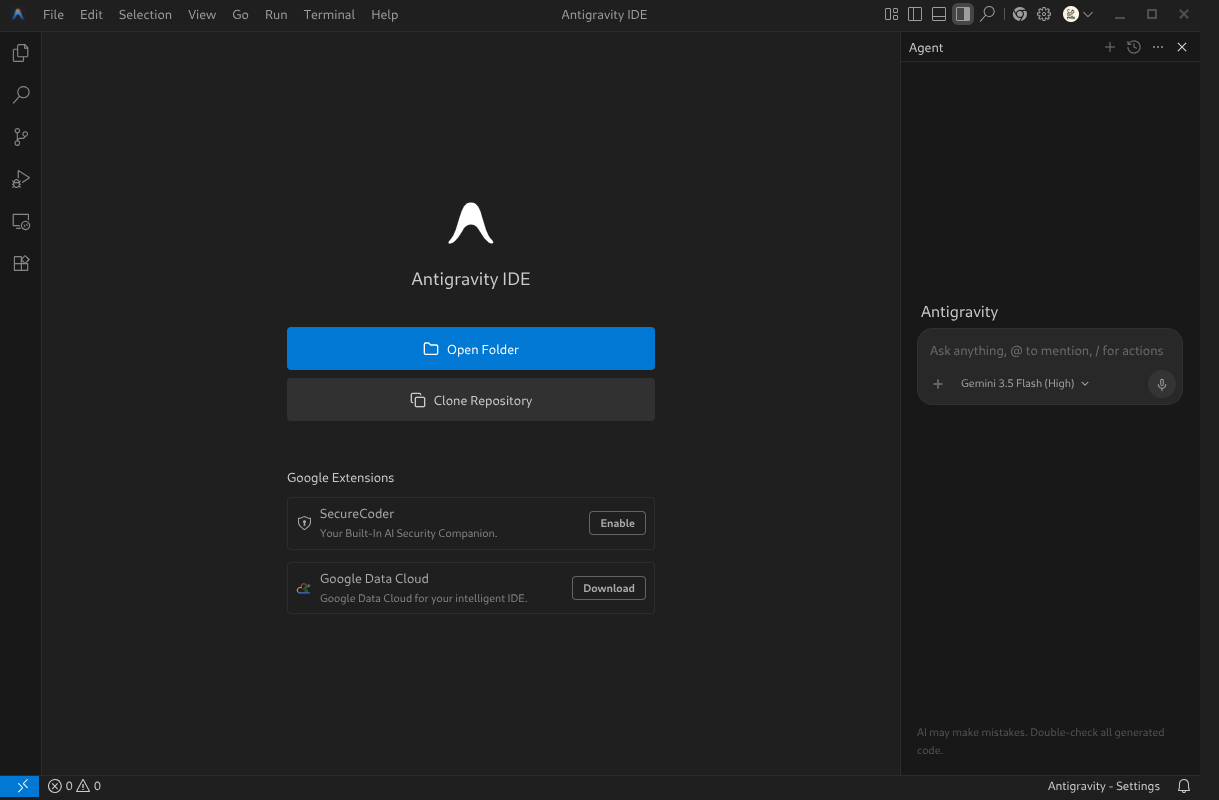Open a remote window from the status bar
The width and height of the screenshot is (1219, 800).
point(20,786)
